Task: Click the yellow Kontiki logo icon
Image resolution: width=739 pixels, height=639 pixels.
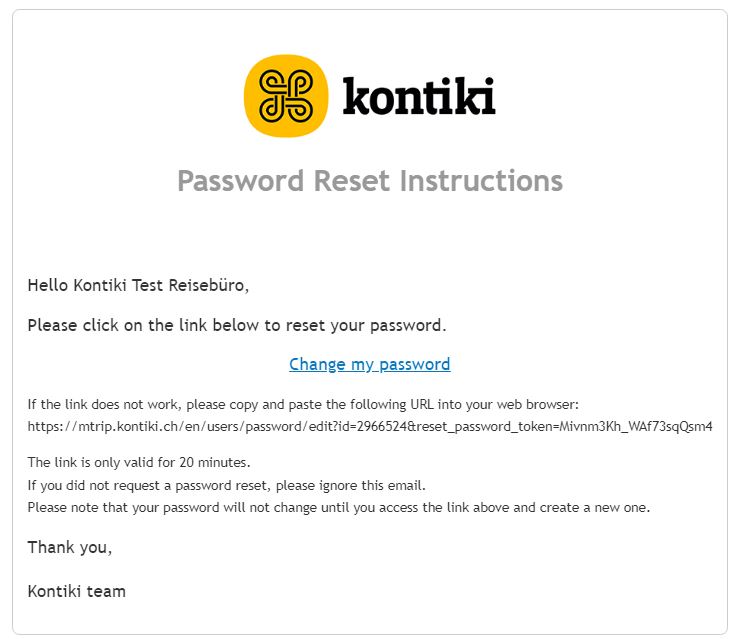Action: pyautogui.click(x=285, y=96)
